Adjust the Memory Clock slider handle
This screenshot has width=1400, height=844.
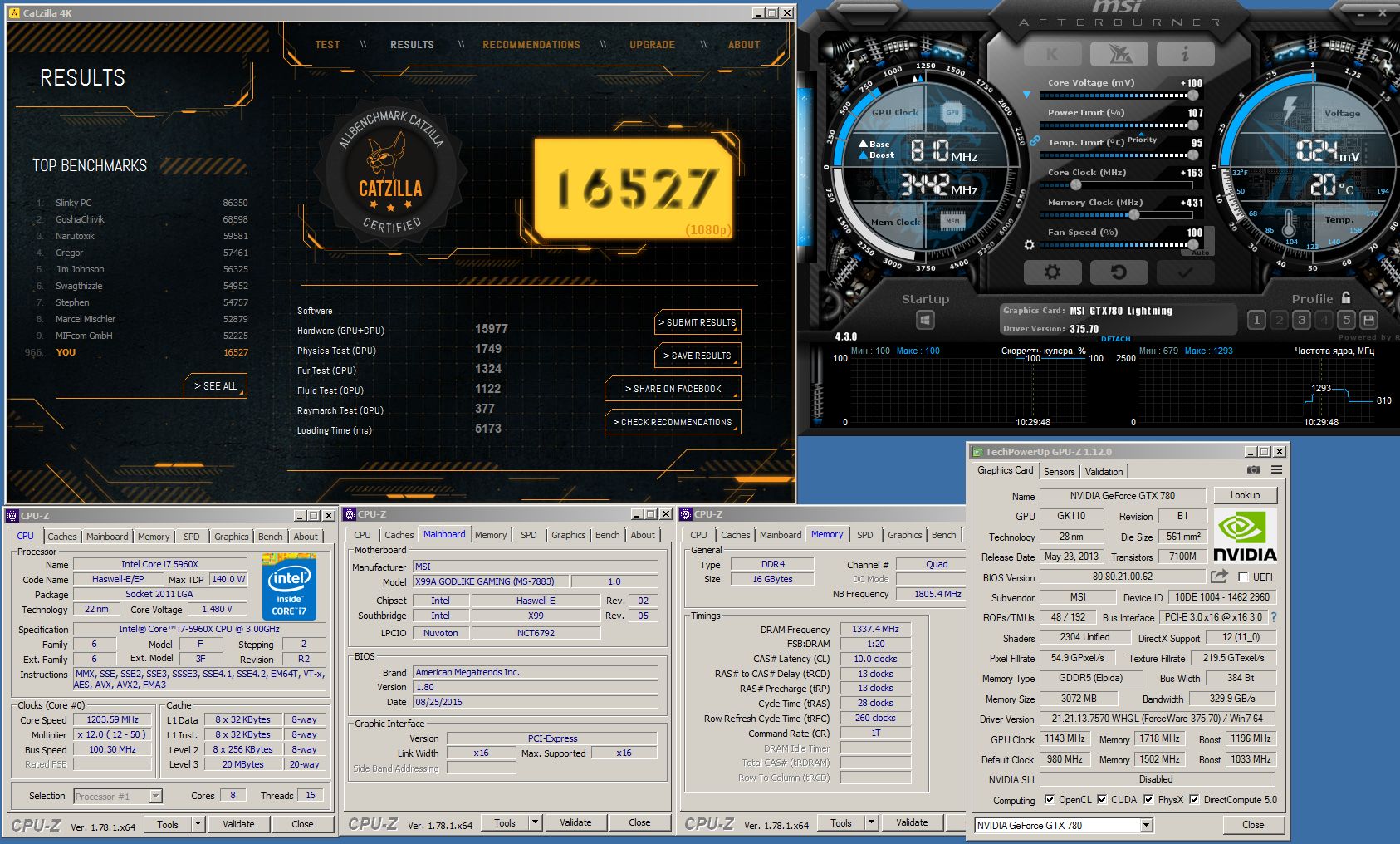click(1133, 215)
